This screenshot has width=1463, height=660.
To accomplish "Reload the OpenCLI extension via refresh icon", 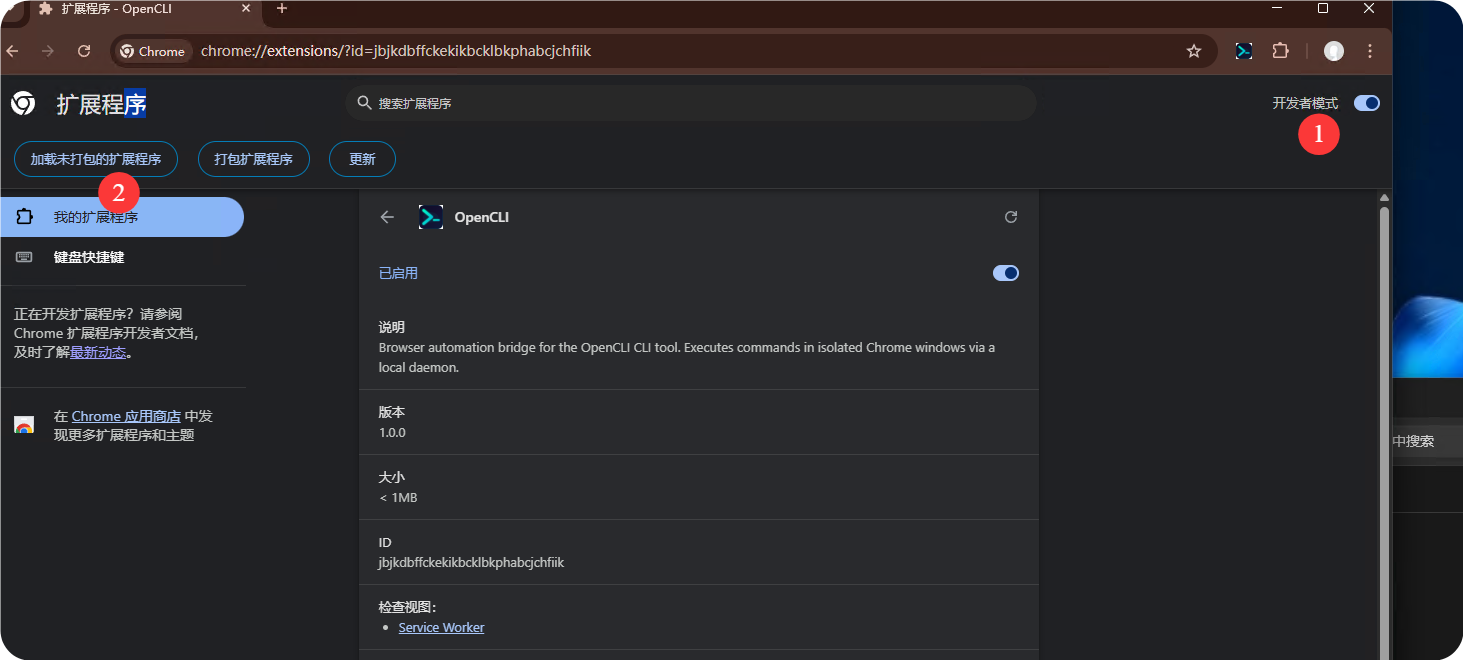I will coord(1010,217).
